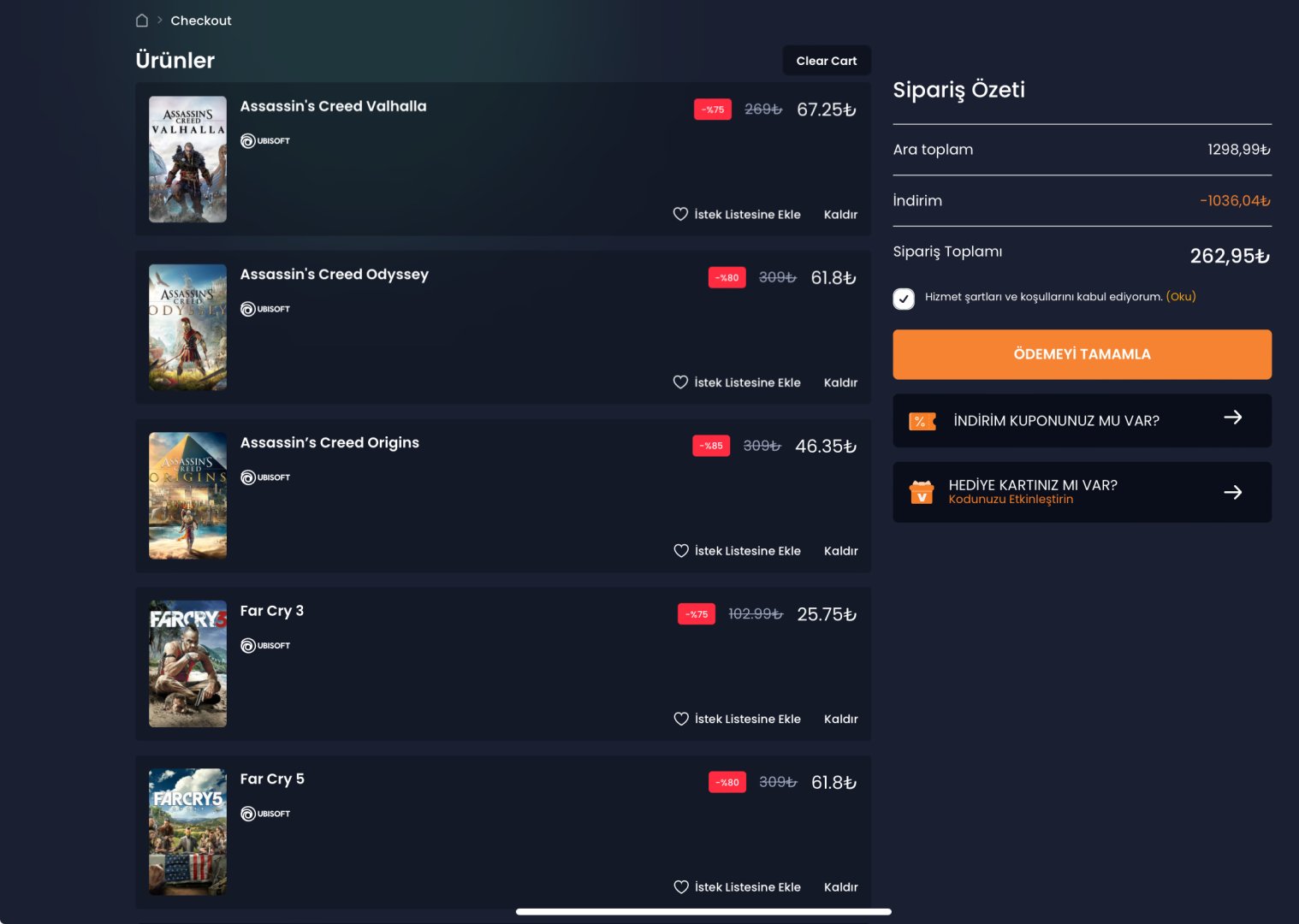Click the -%85 badge on Assassin's Creed Origins
Viewport: 1299px width, 924px height.
pos(711,446)
